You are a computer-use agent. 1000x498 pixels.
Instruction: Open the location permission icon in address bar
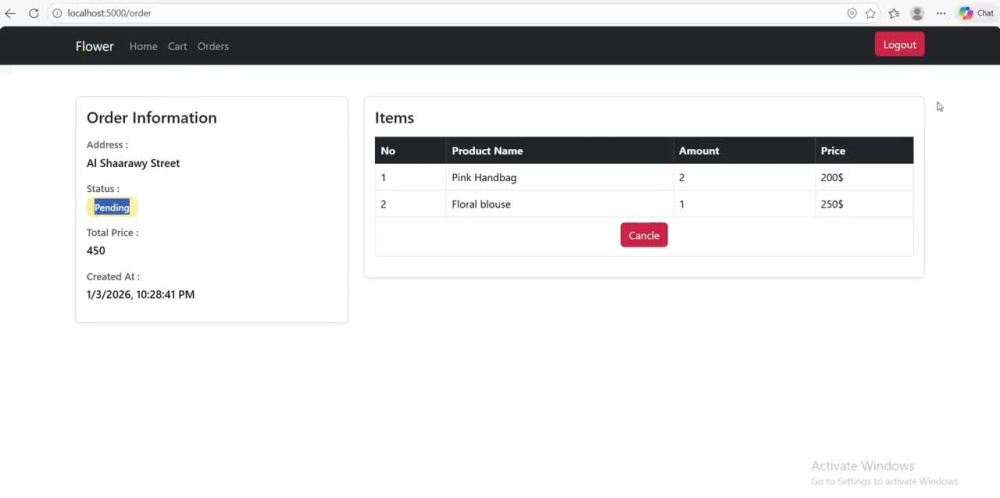[851, 13]
